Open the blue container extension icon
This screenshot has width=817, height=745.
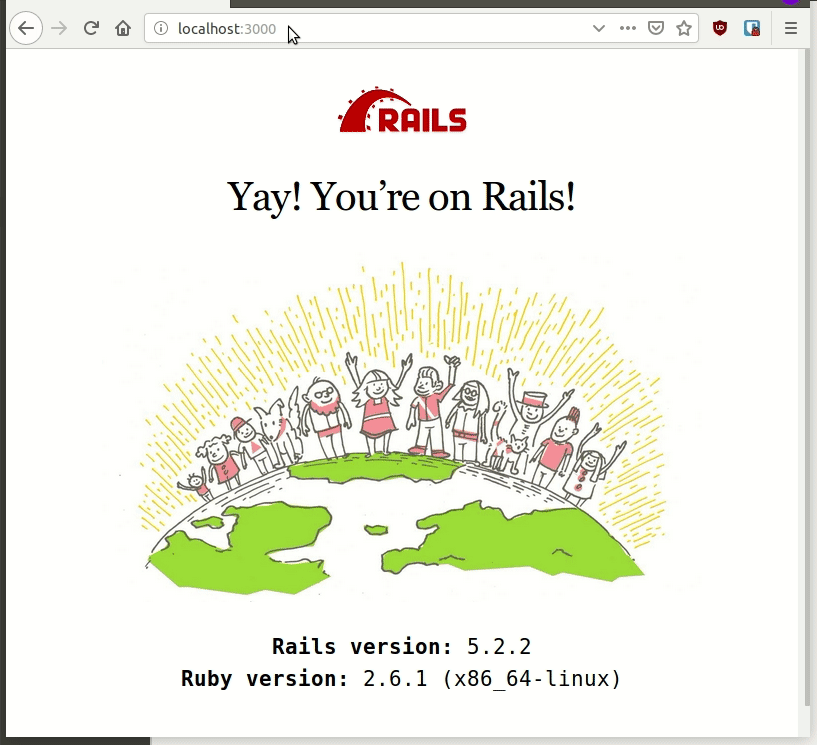(751, 28)
